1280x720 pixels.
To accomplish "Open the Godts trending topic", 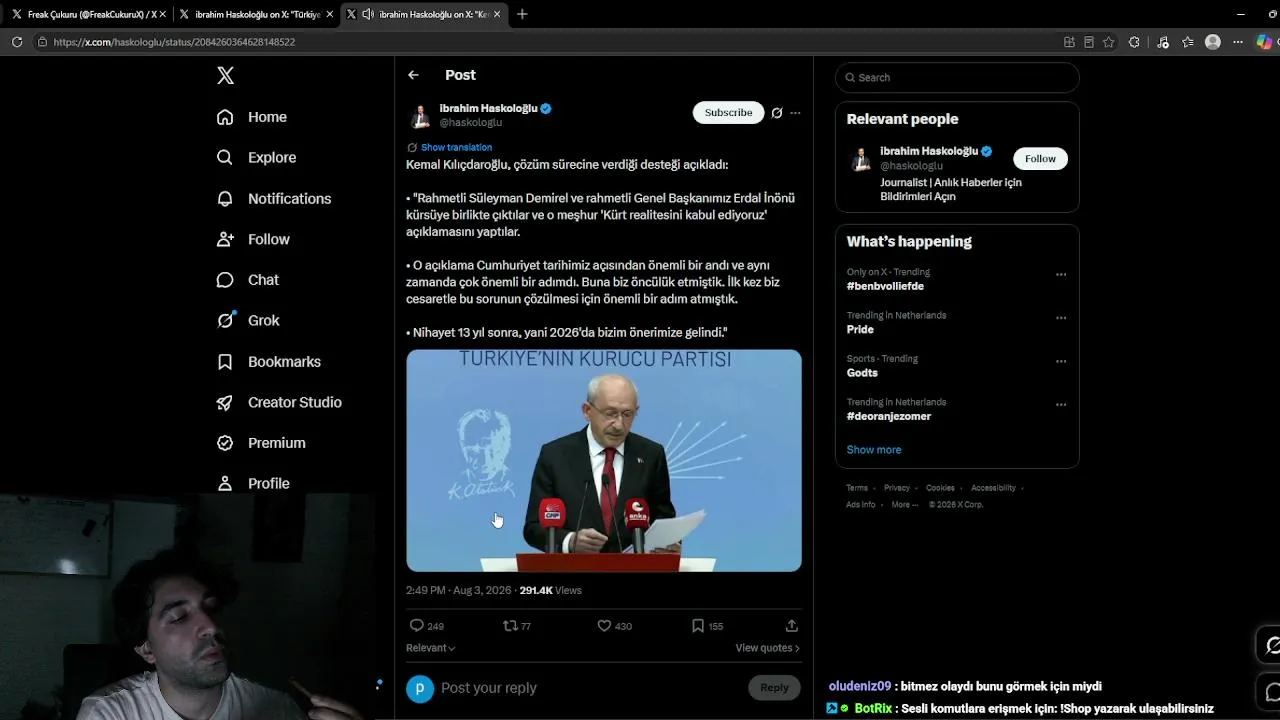I will [862, 373].
